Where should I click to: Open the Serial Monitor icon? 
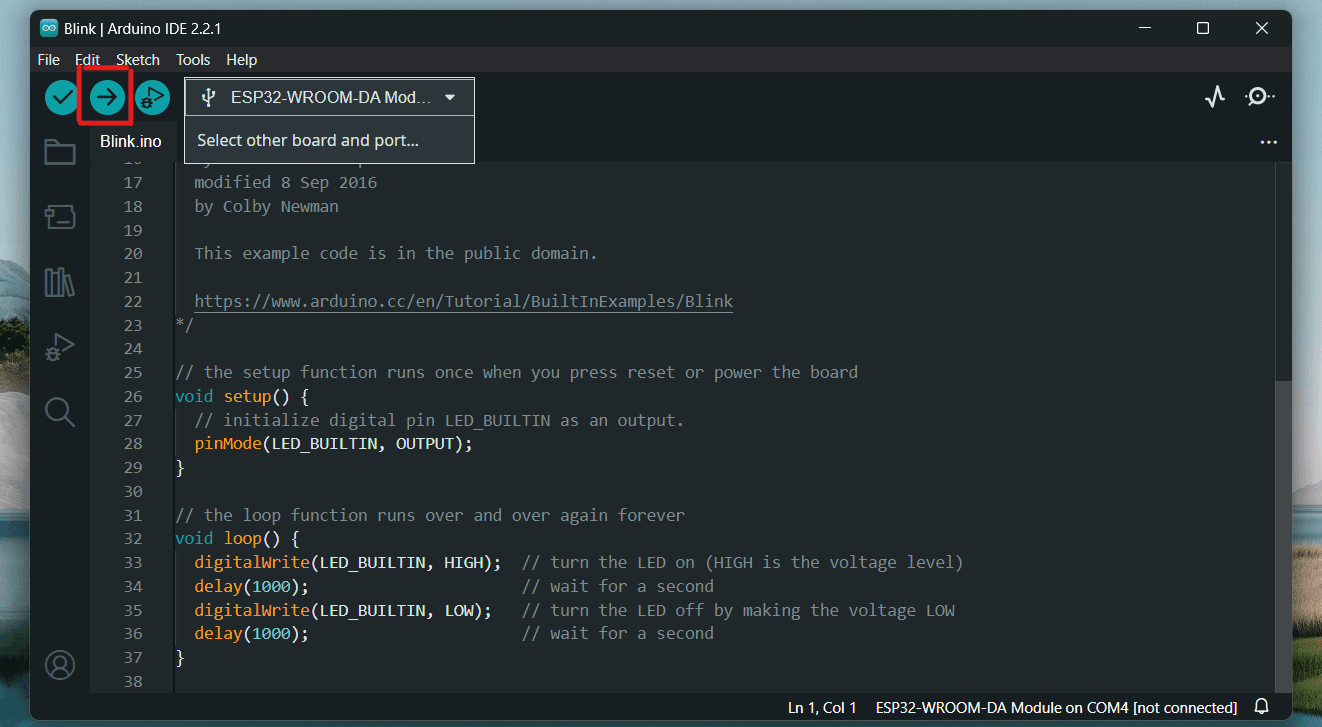coord(1259,97)
